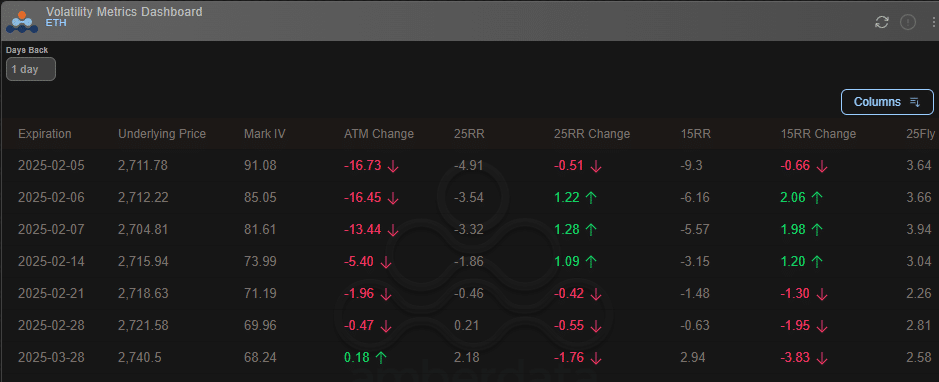The width and height of the screenshot is (939, 382).
Task: Sort by the Underlying Price column header
Action: coord(162,134)
